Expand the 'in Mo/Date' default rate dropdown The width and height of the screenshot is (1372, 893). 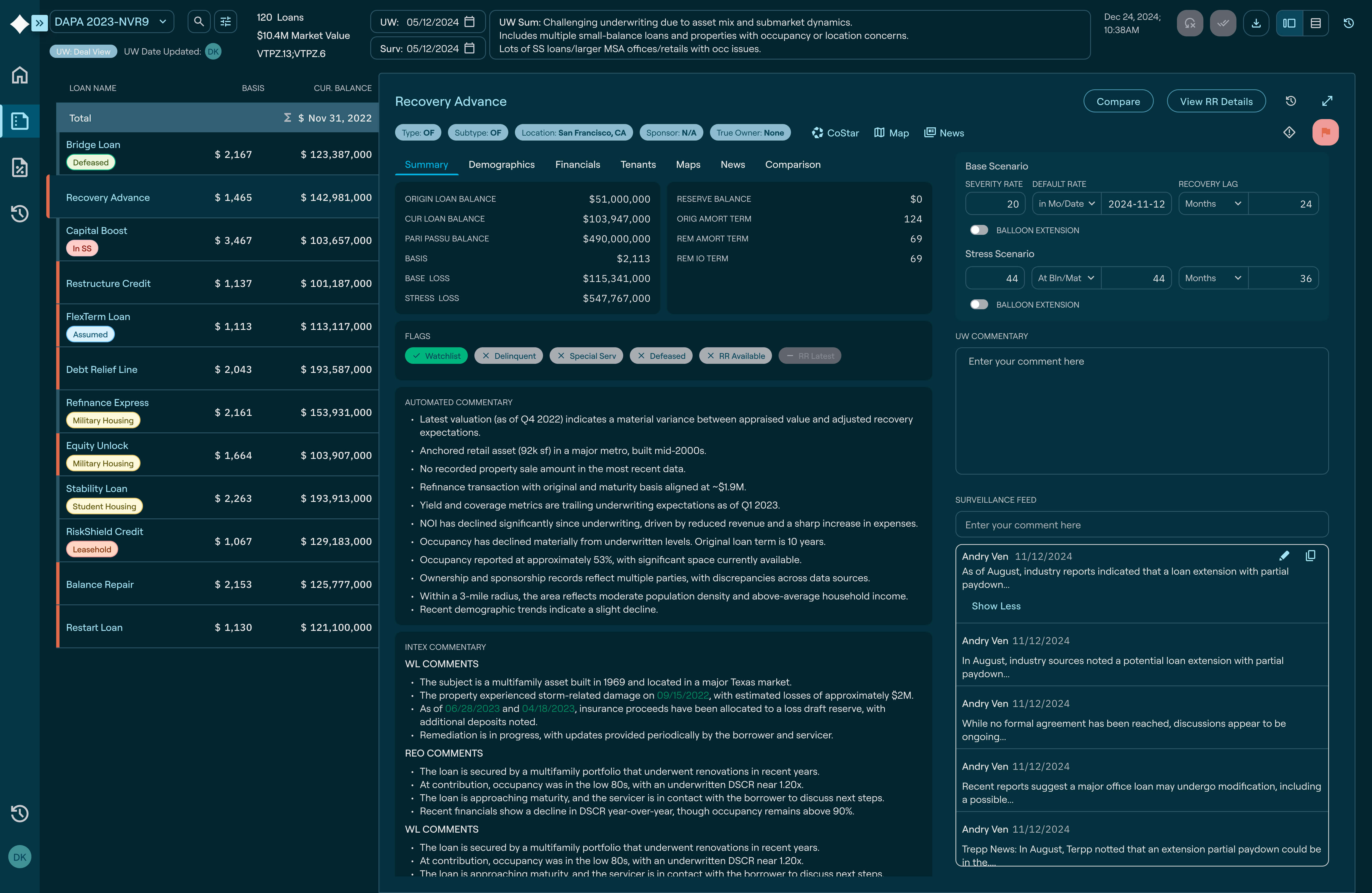(x=1066, y=204)
